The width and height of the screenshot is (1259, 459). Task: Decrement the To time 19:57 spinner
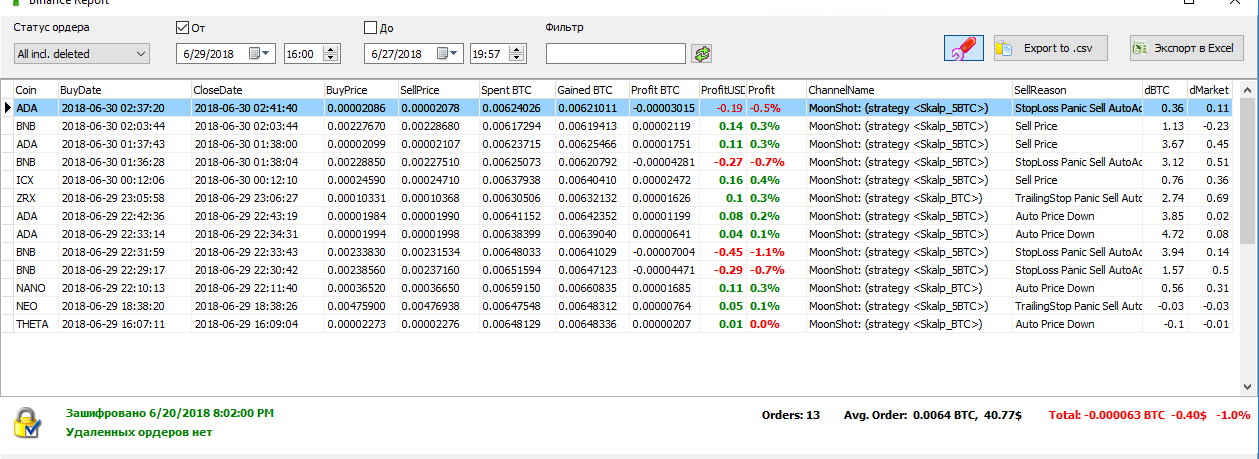click(x=520, y=57)
